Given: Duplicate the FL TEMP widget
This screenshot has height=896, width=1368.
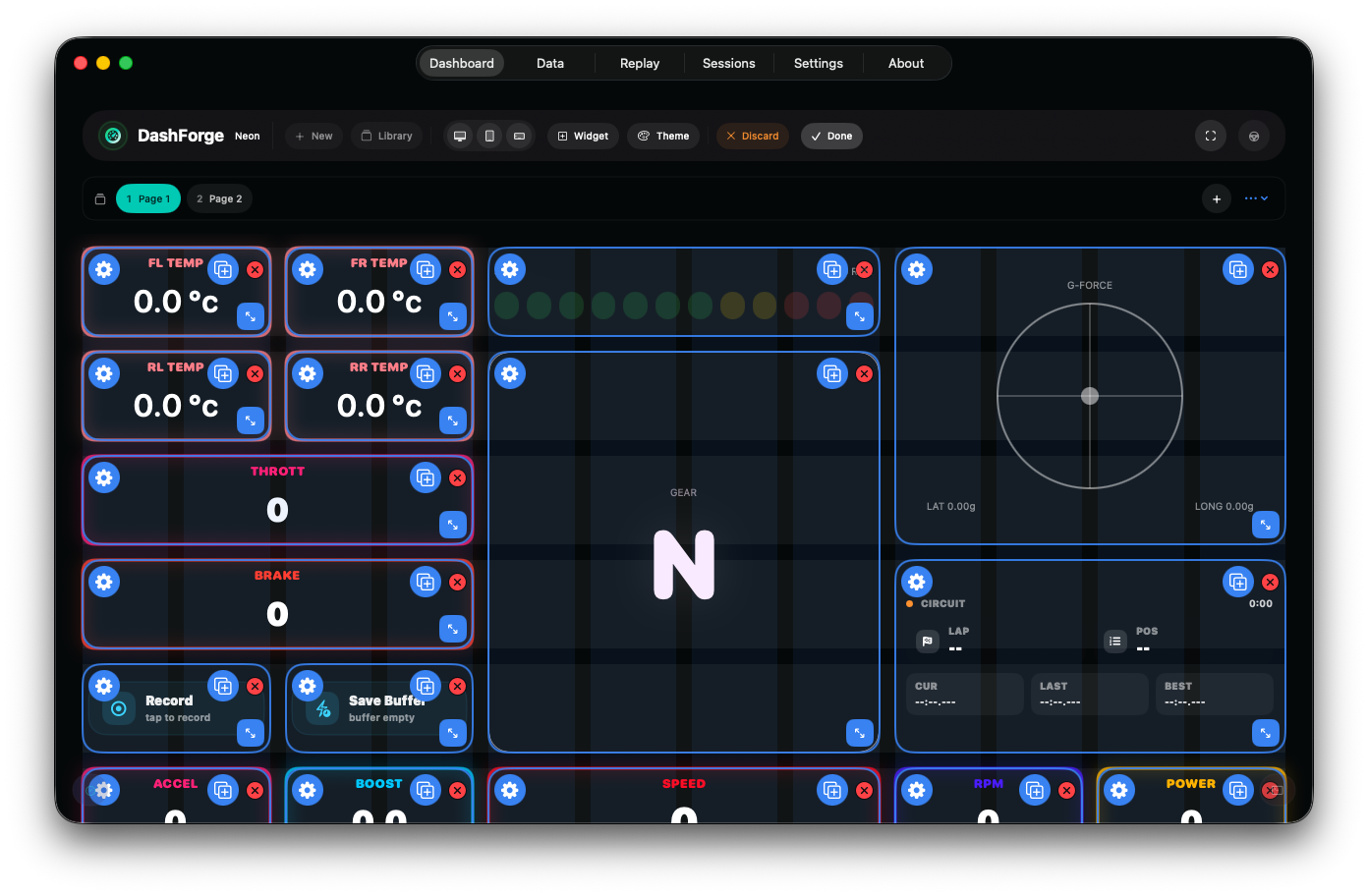Looking at the screenshot, I should (224, 269).
